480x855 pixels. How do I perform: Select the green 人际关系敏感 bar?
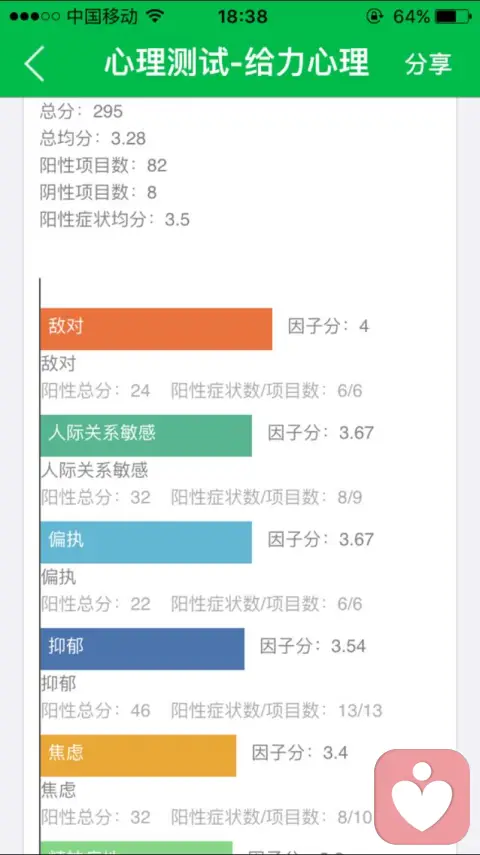pyautogui.click(x=146, y=435)
